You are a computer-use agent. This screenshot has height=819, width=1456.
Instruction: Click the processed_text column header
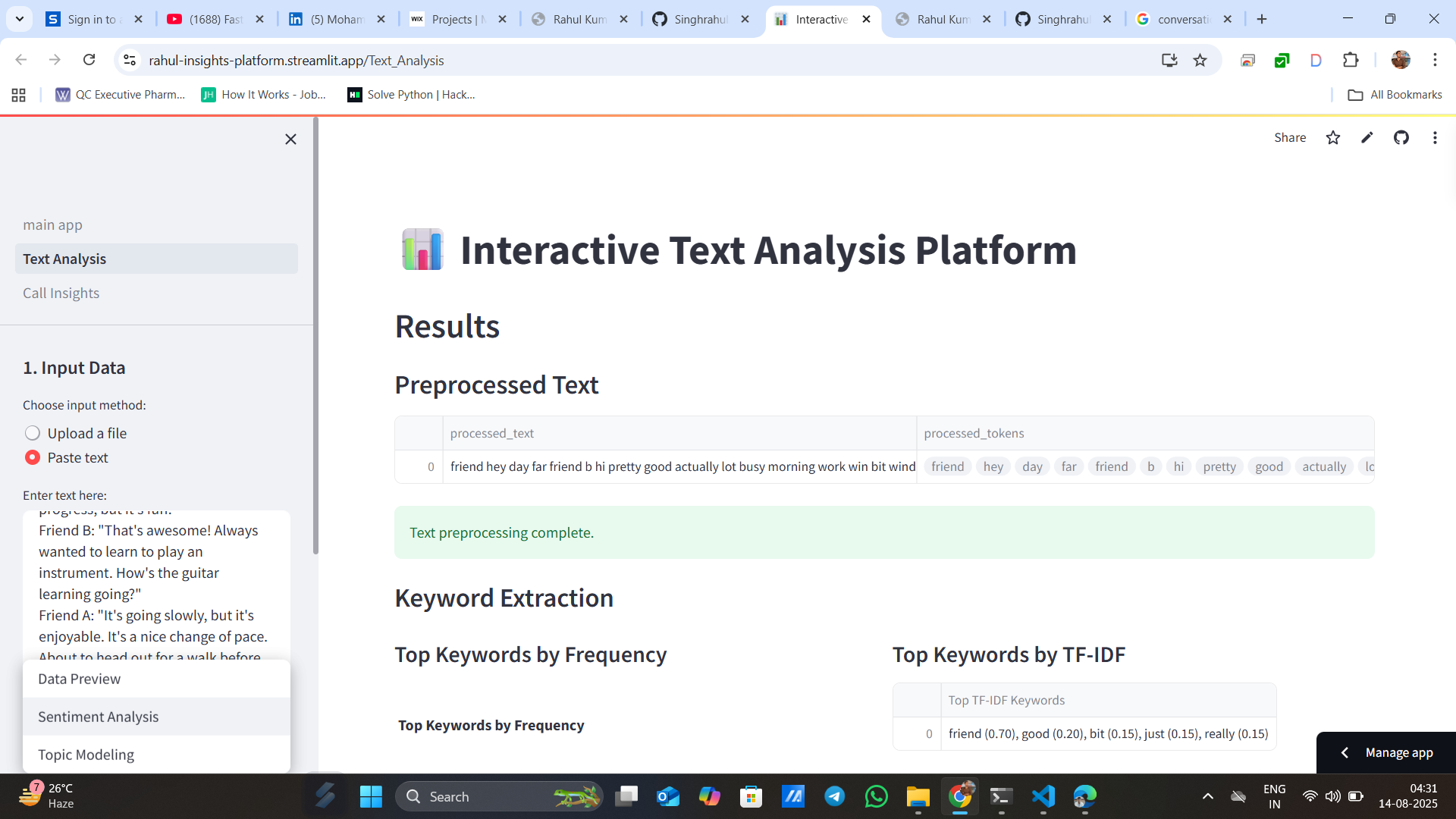click(679, 433)
